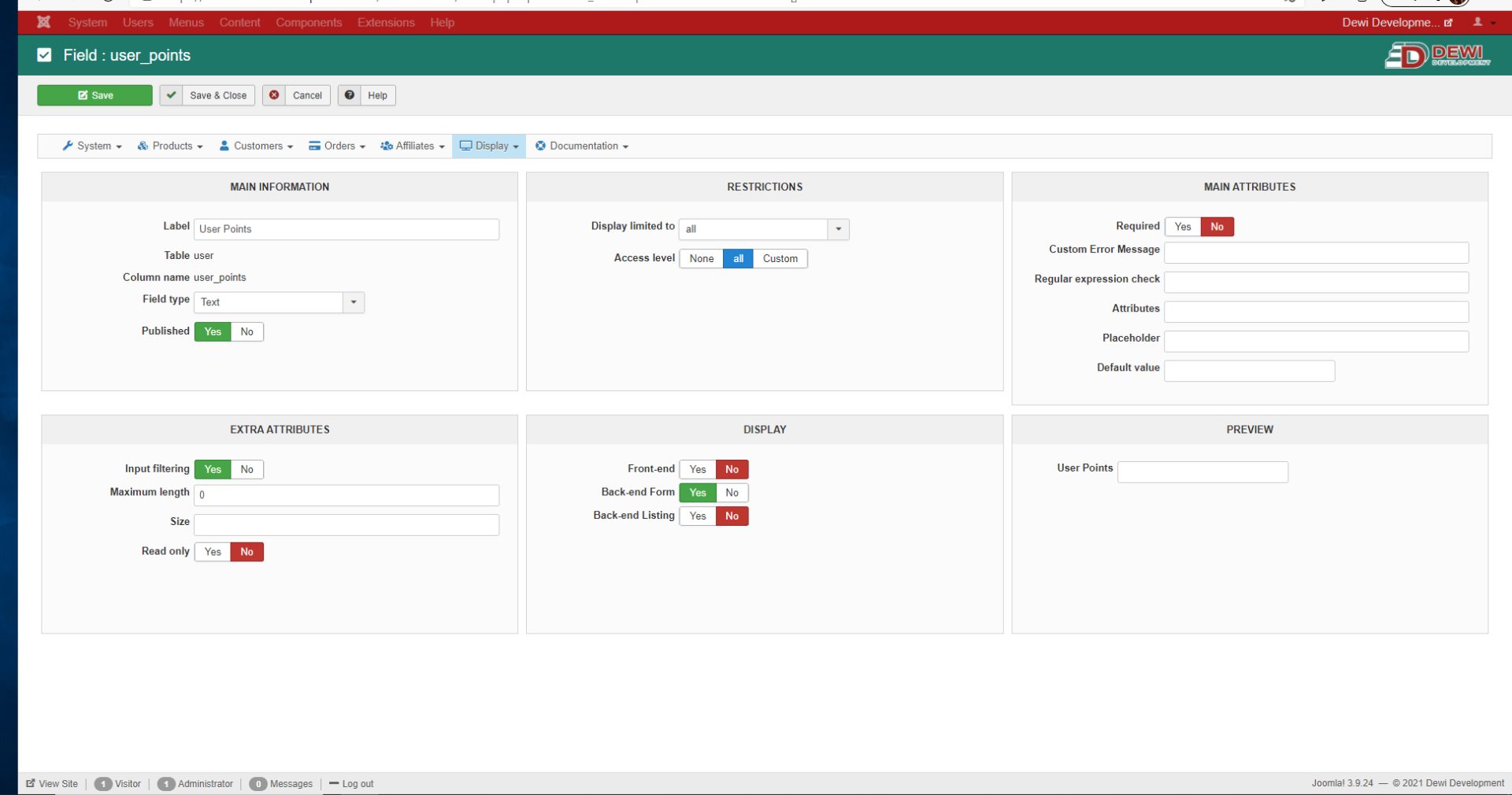Open the Field type dropdown

[280, 302]
